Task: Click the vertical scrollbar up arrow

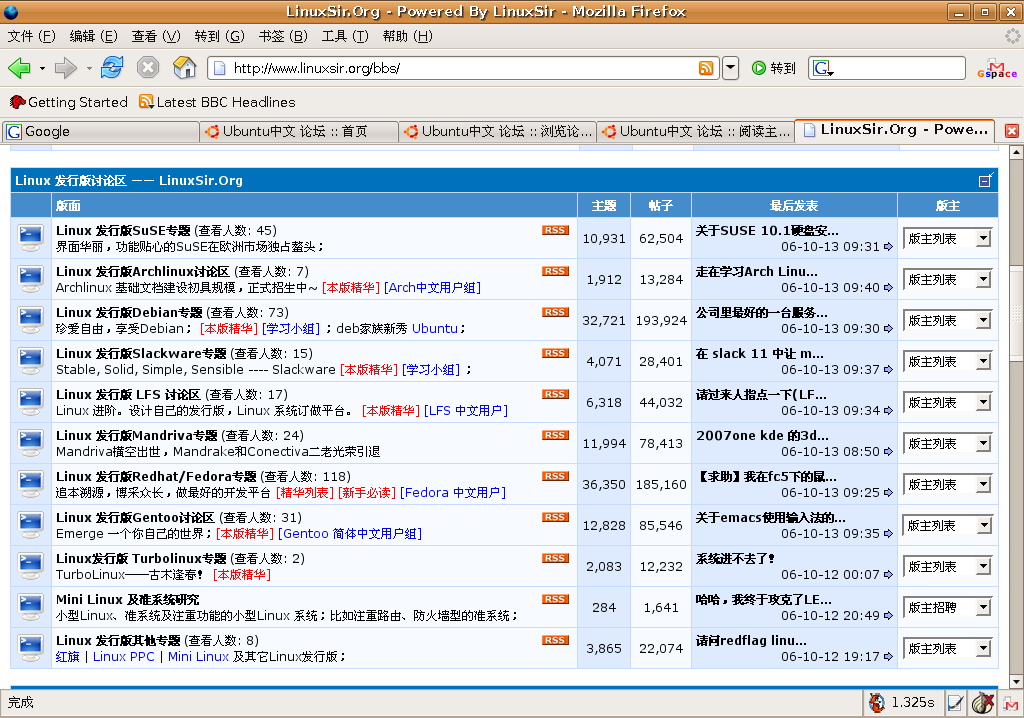Action: [1016, 153]
